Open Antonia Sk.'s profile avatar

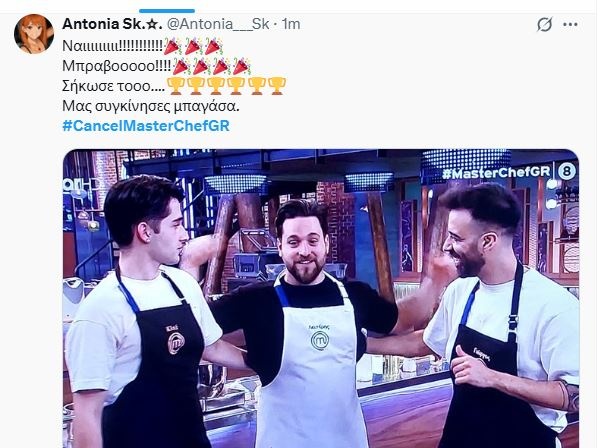pyautogui.click(x=34, y=34)
